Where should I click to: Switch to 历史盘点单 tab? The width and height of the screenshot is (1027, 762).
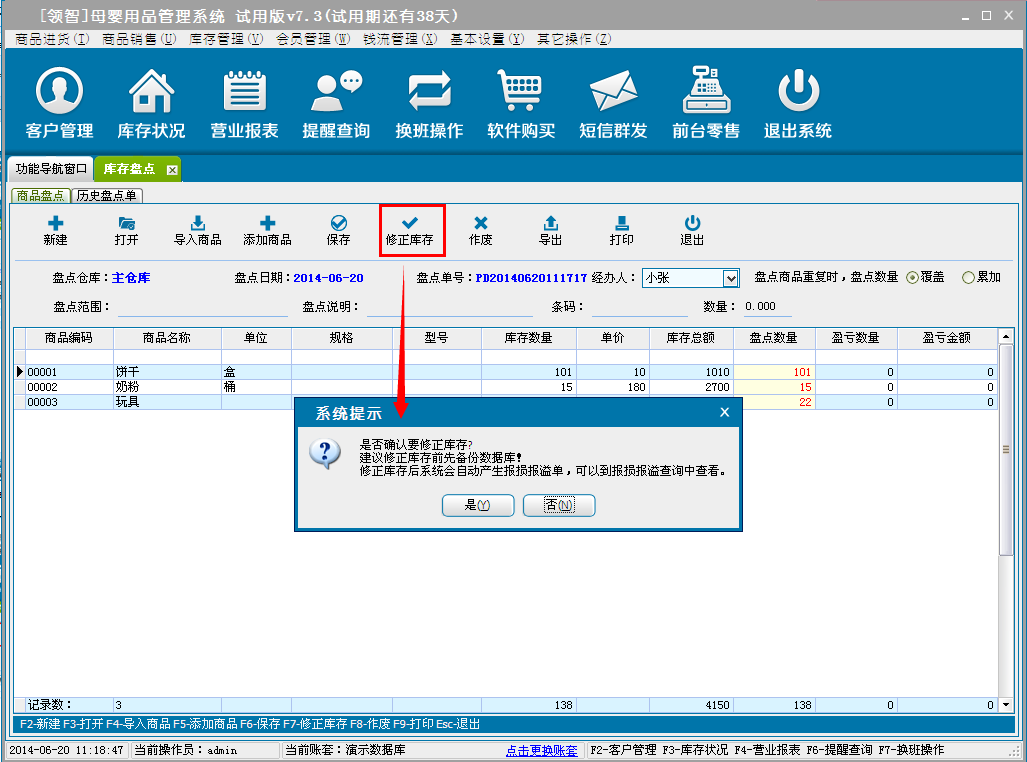(x=107, y=196)
